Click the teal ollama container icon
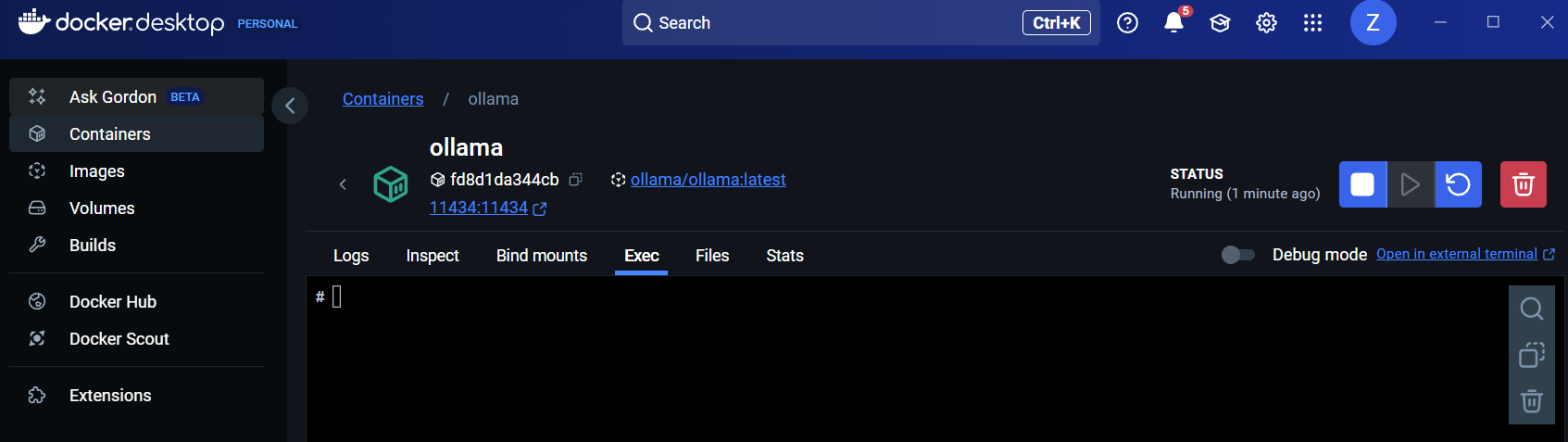Screen dimensions: 1568x442 click(x=391, y=184)
